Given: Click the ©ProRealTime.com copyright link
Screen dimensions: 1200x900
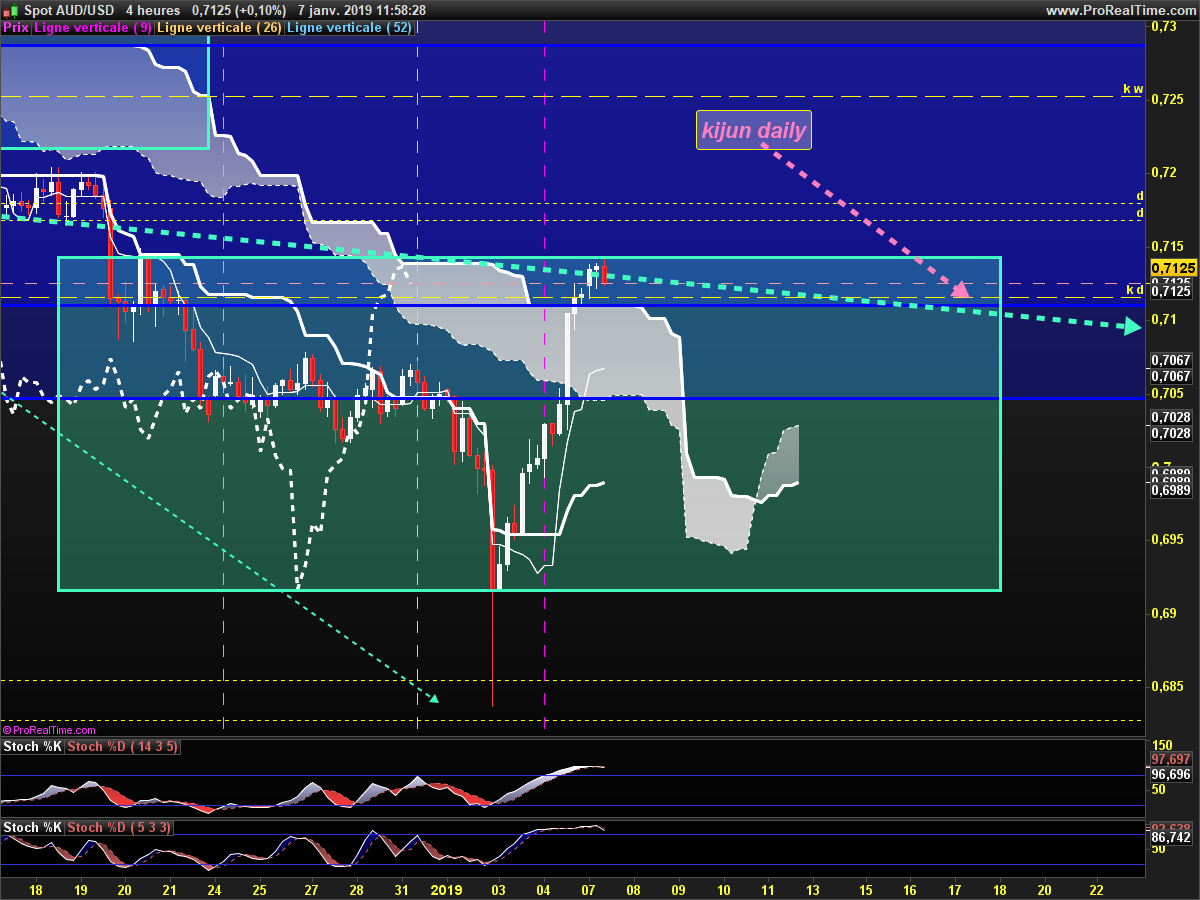Looking at the screenshot, I should click(x=49, y=731).
